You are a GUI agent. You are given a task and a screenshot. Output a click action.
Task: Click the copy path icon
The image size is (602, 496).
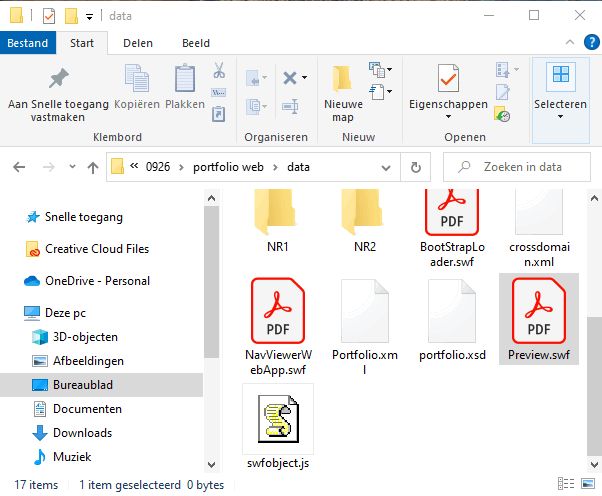click(x=218, y=93)
